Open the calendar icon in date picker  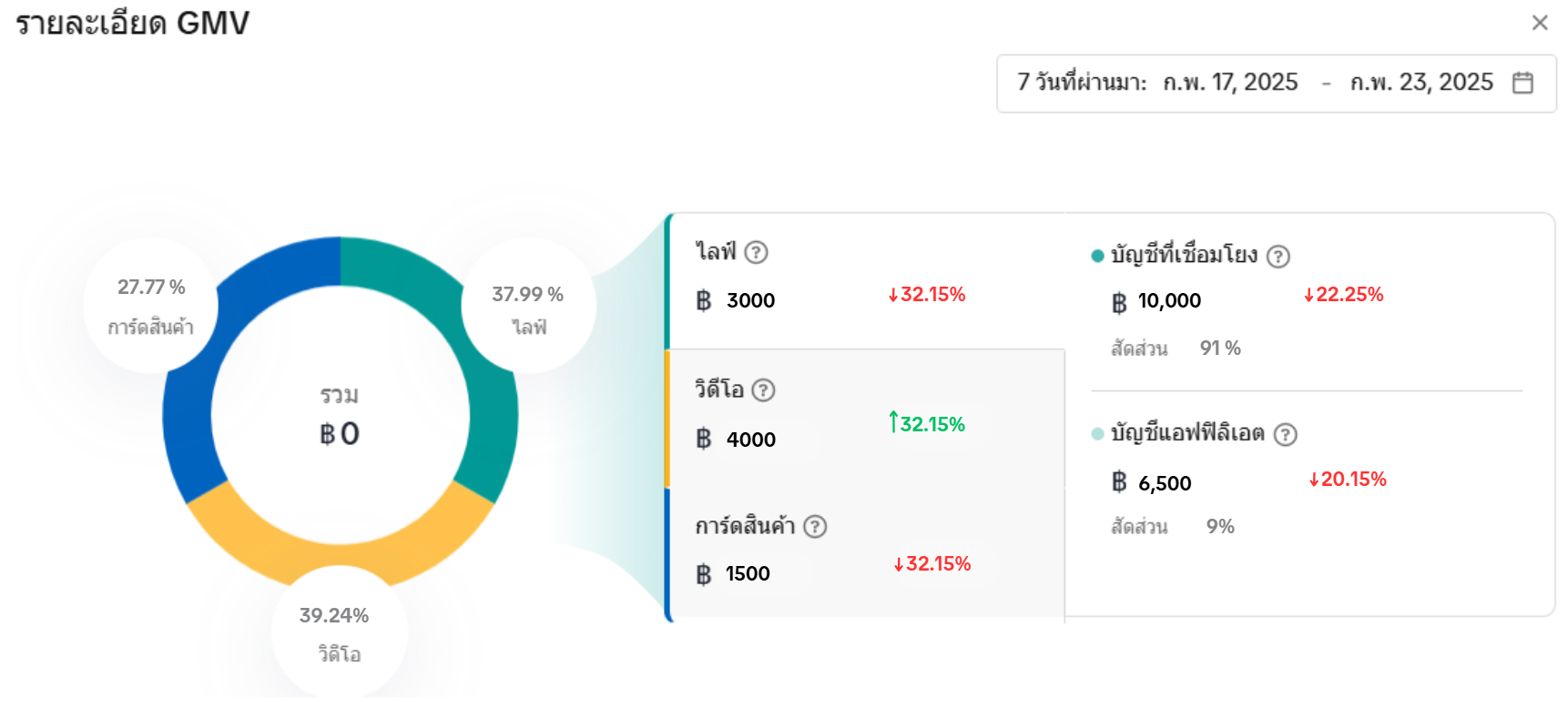pyautogui.click(x=1522, y=83)
